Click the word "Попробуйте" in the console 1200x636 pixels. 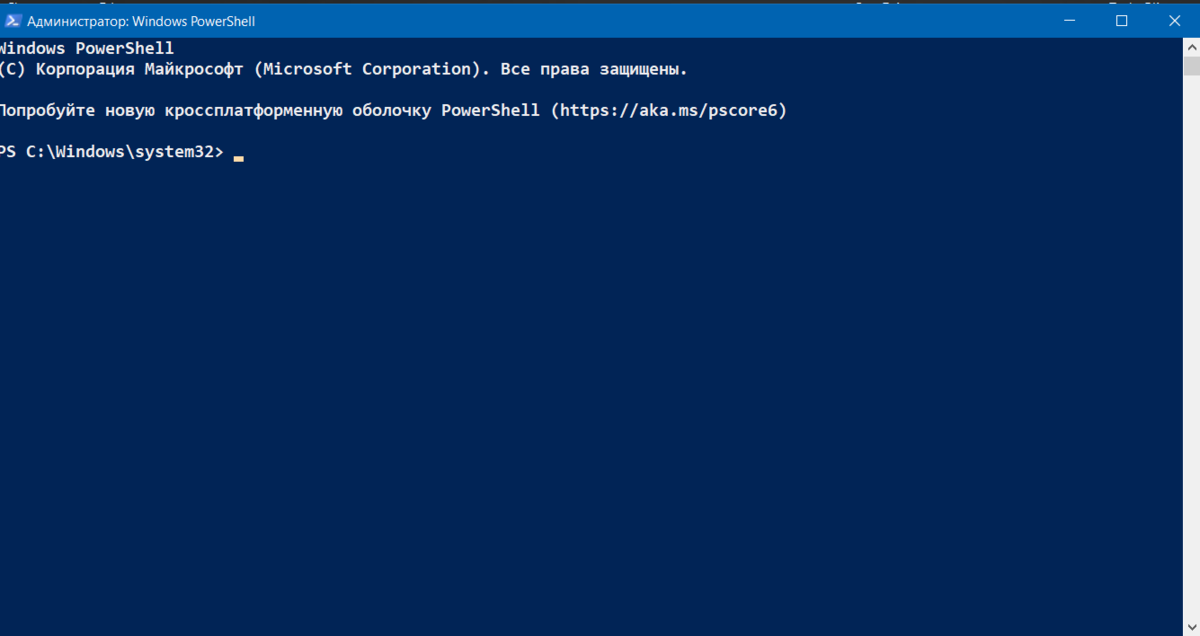tap(50, 111)
